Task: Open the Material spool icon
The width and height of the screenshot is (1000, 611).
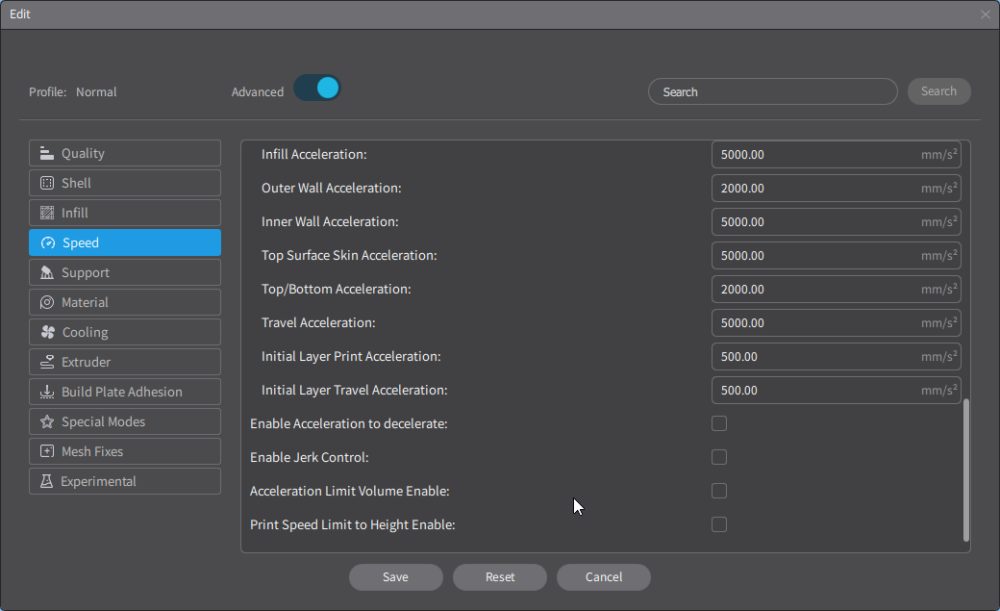Action: pos(47,302)
